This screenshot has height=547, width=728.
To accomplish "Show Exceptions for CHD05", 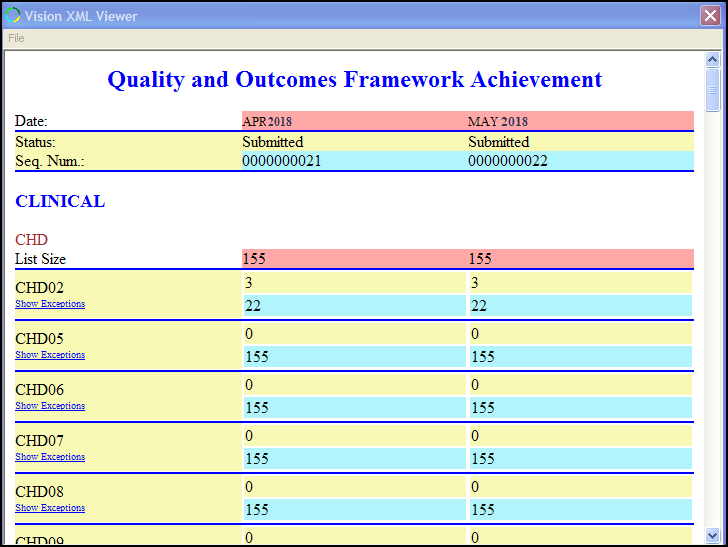I will click(x=50, y=355).
